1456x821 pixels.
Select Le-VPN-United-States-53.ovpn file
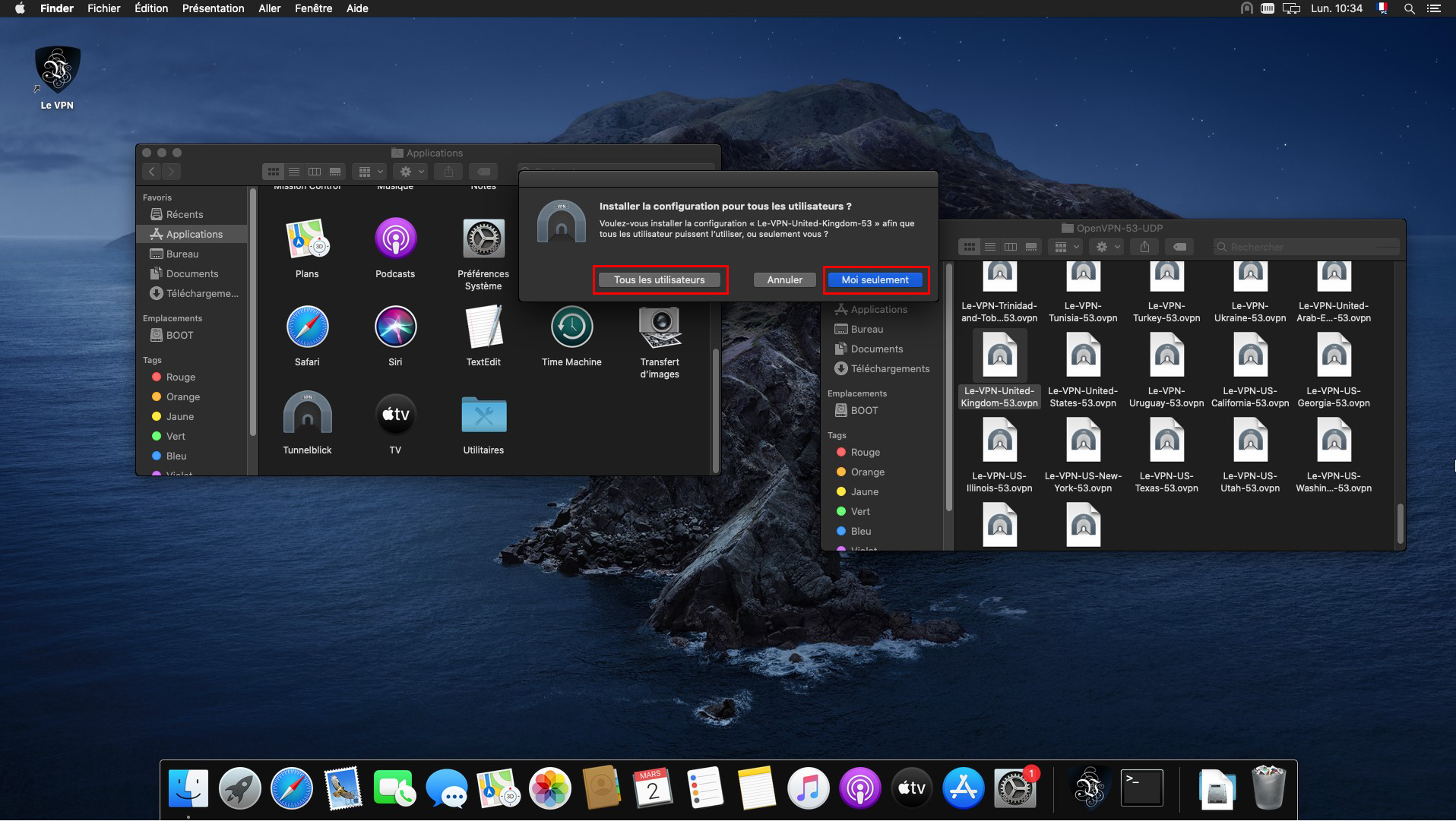pyautogui.click(x=1083, y=370)
